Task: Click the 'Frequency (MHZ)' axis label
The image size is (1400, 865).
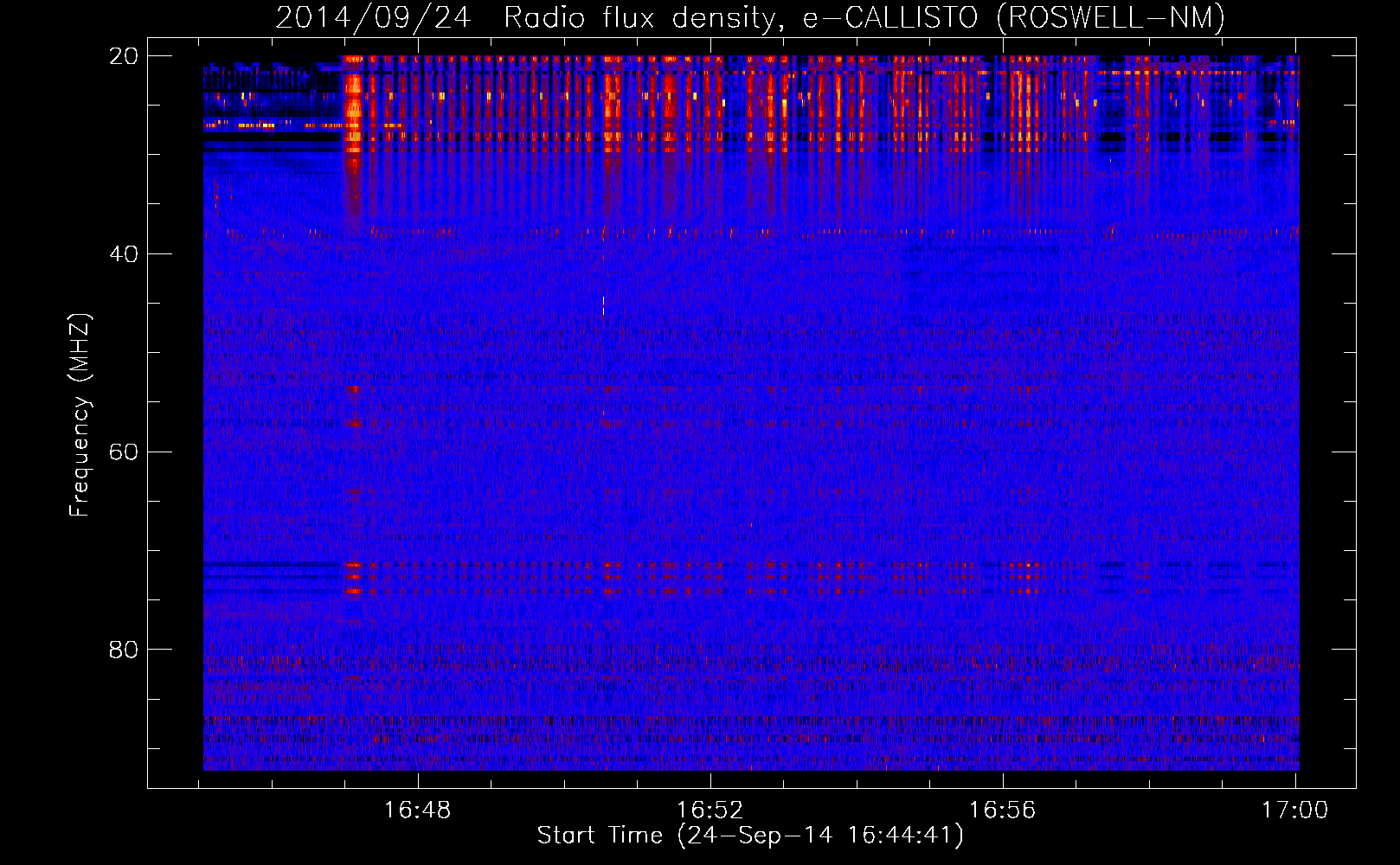Action: click(x=80, y=415)
